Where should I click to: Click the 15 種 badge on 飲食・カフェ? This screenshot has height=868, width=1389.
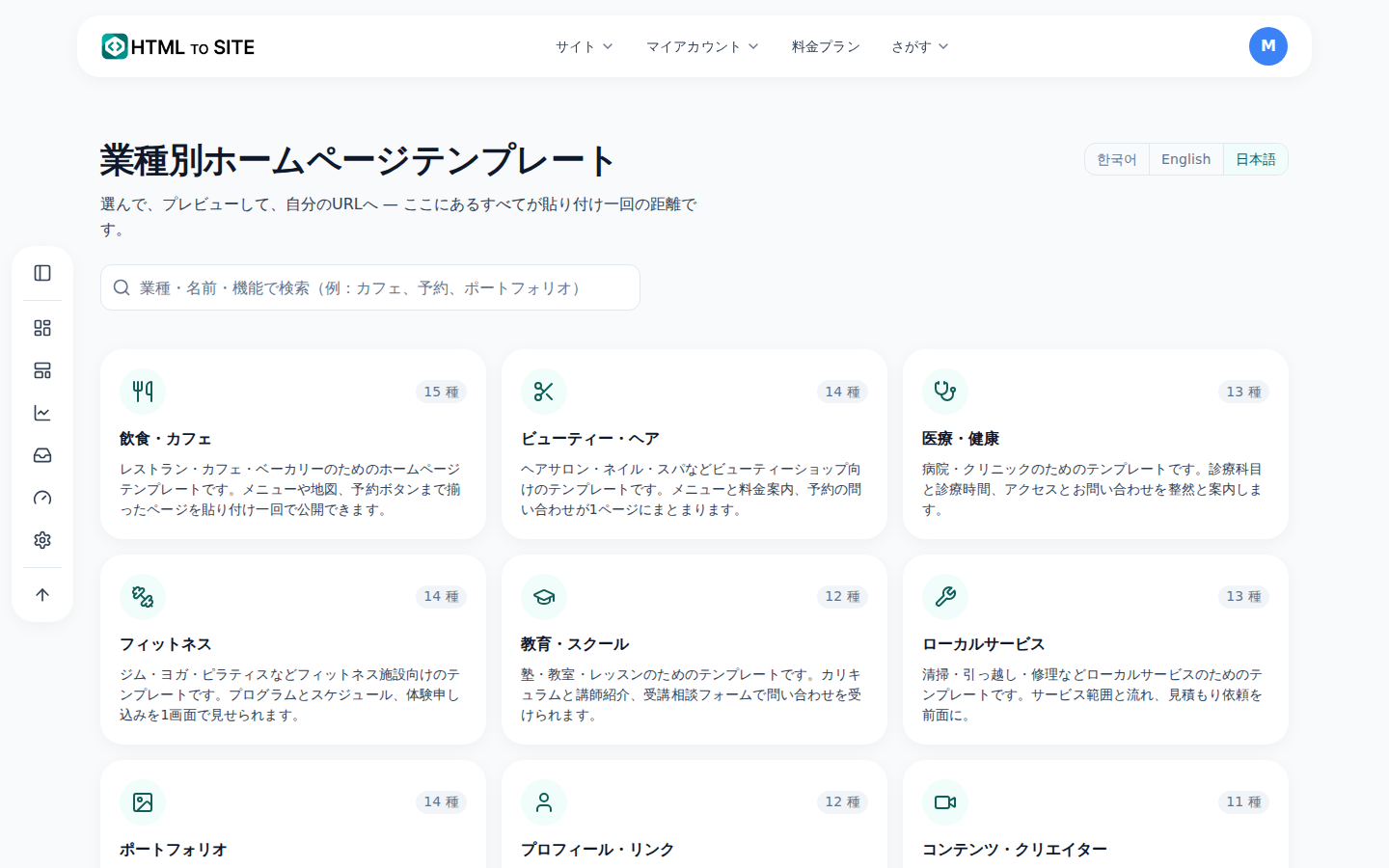[x=442, y=392]
